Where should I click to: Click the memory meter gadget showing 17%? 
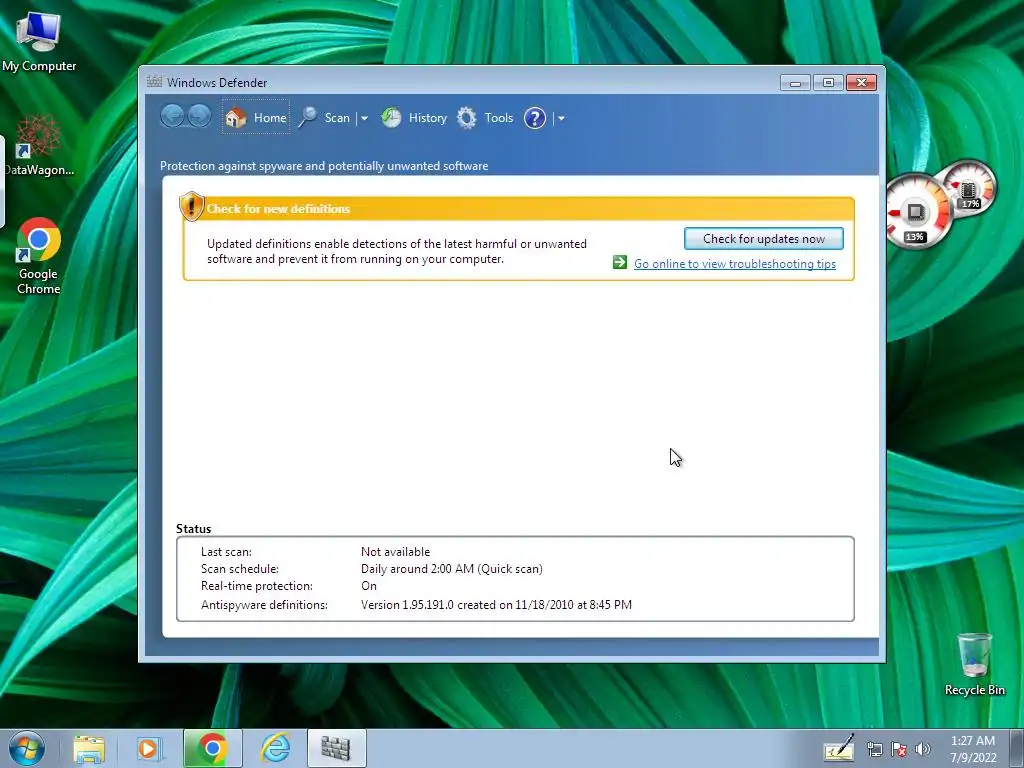pyautogui.click(x=968, y=189)
